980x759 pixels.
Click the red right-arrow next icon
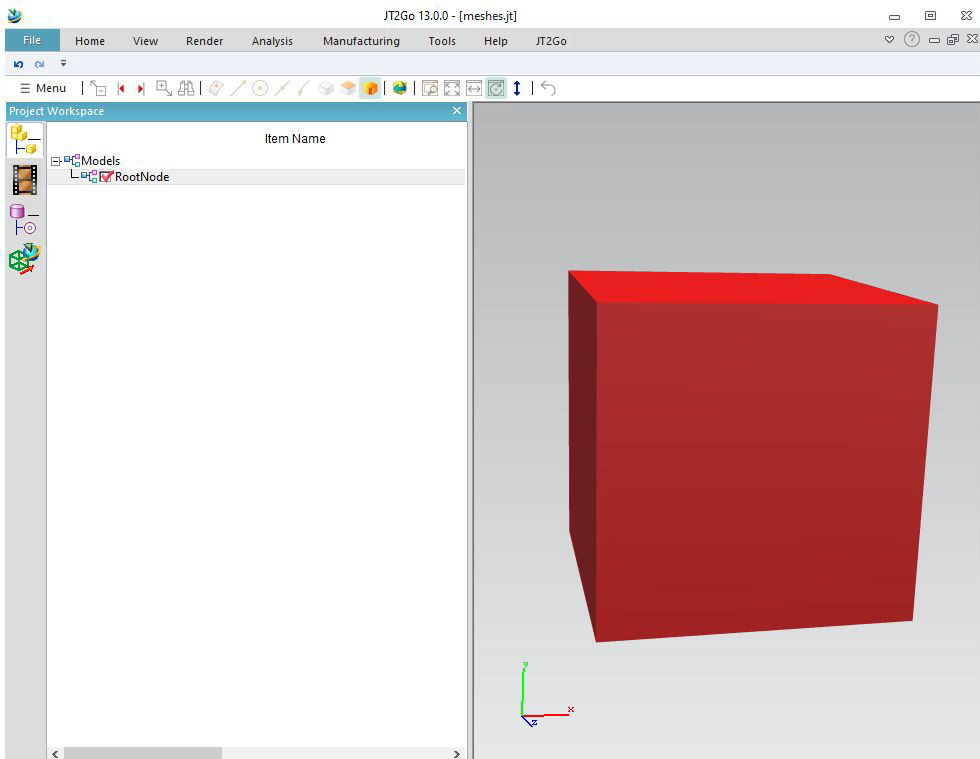(x=141, y=88)
